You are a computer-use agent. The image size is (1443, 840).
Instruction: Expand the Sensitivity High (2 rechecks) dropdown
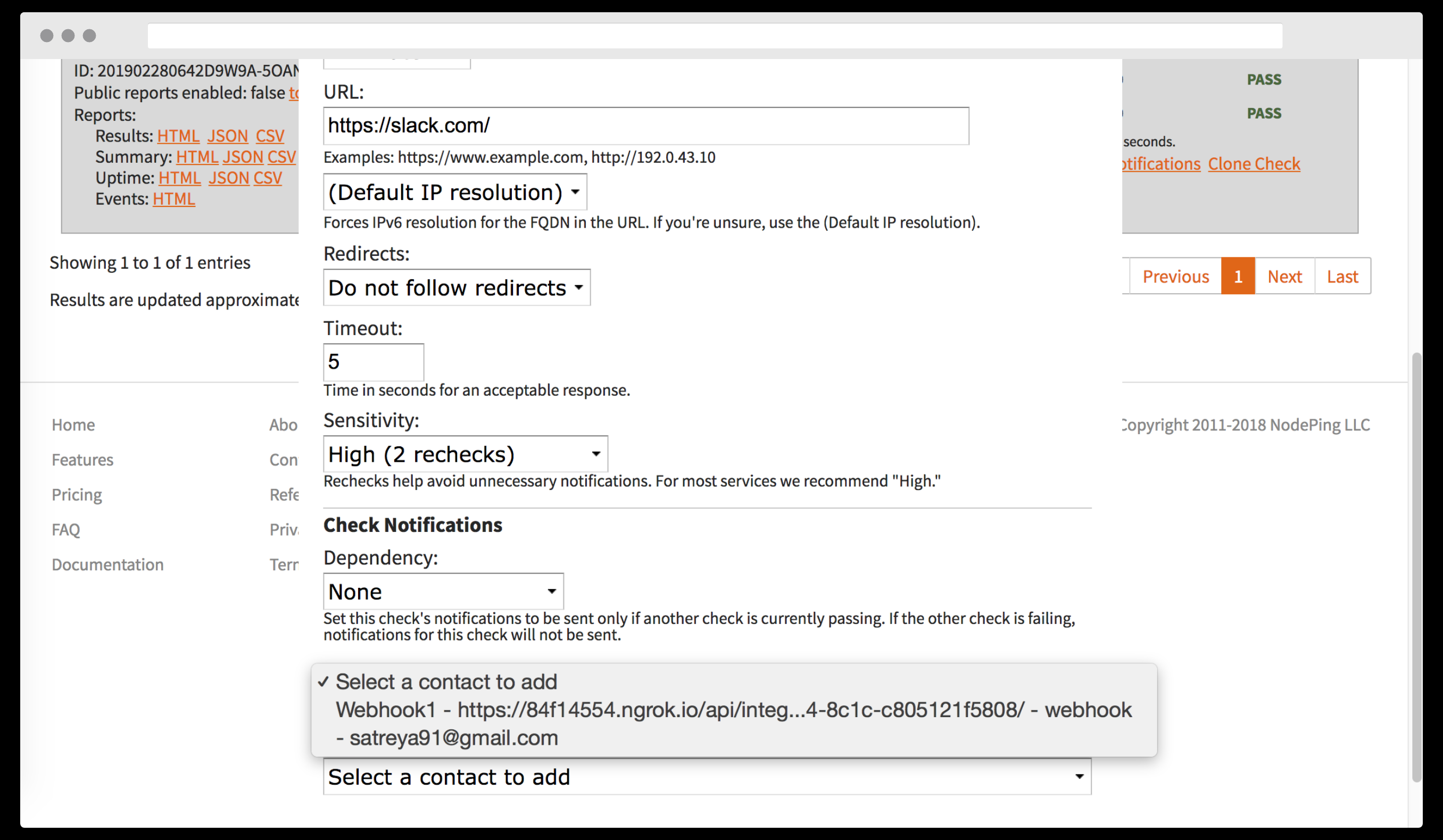[x=465, y=454]
